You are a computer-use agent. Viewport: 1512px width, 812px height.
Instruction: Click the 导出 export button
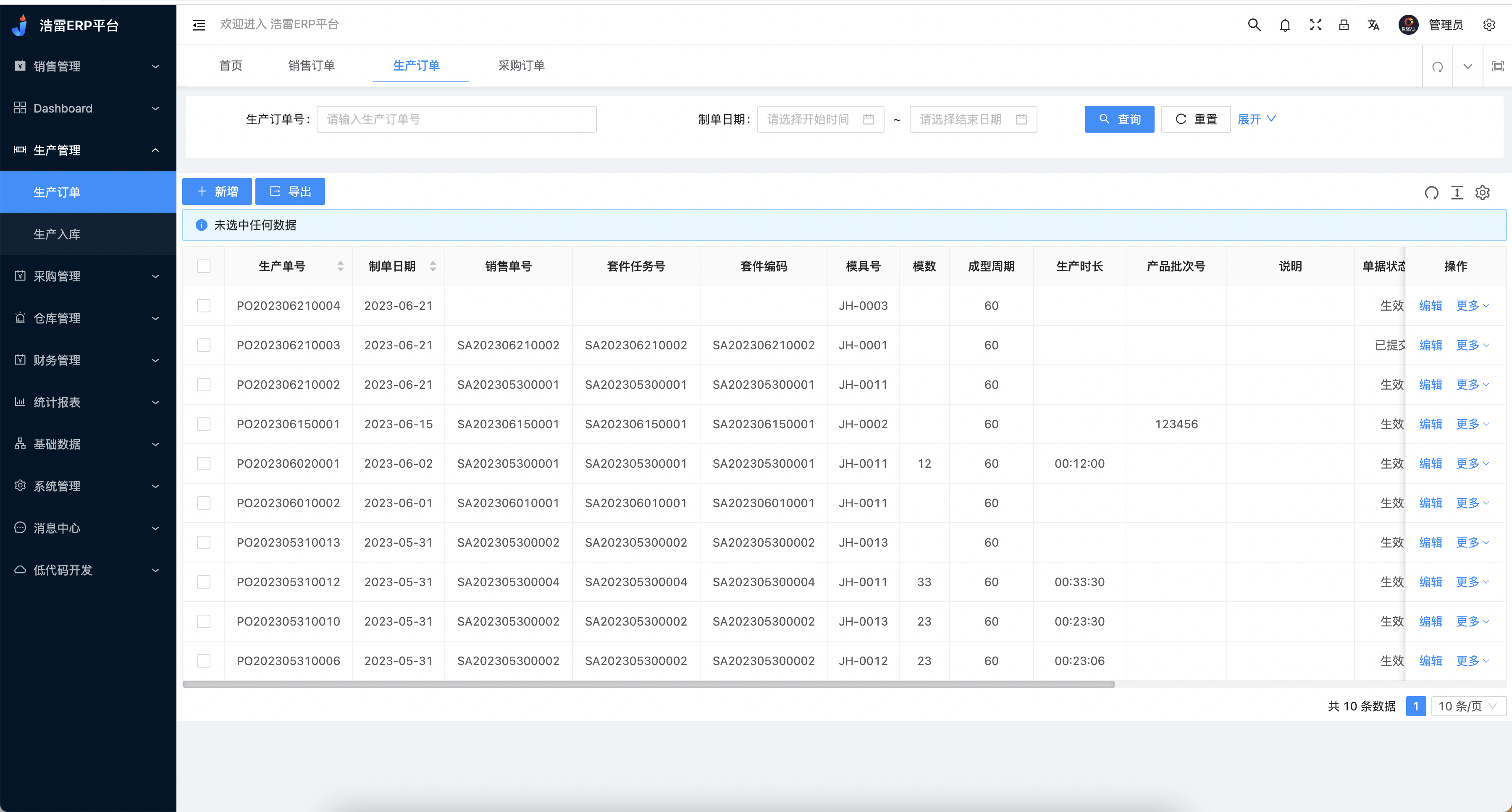coord(290,191)
